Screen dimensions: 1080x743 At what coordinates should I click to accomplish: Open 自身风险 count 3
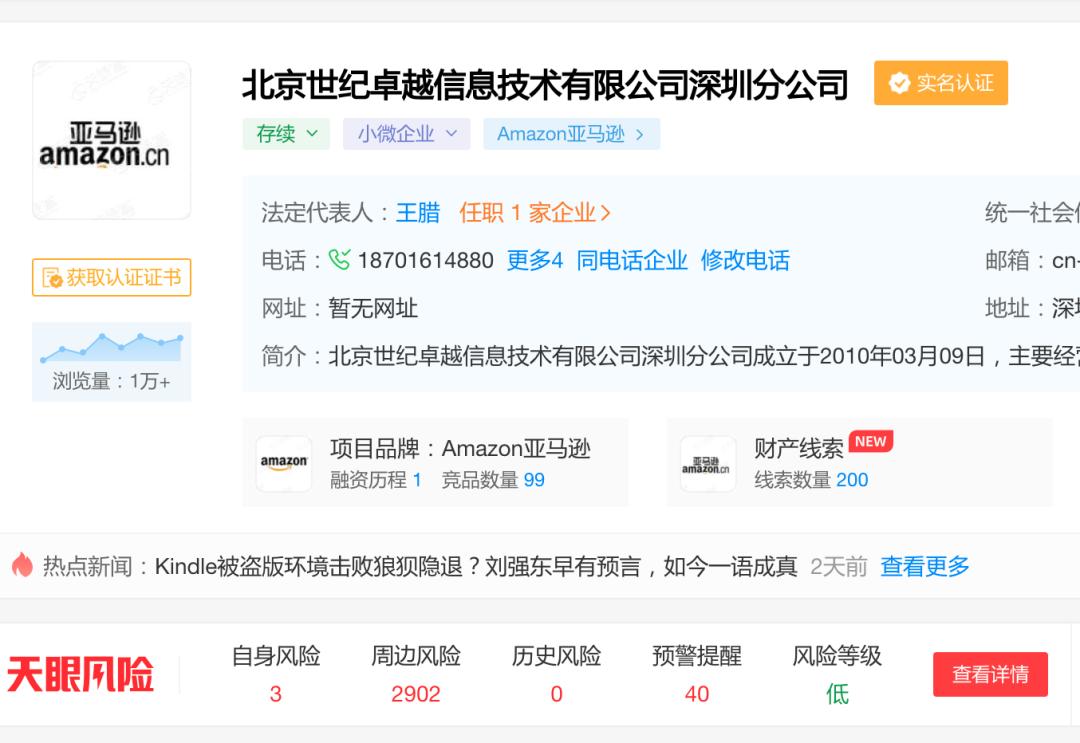coord(276,693)
